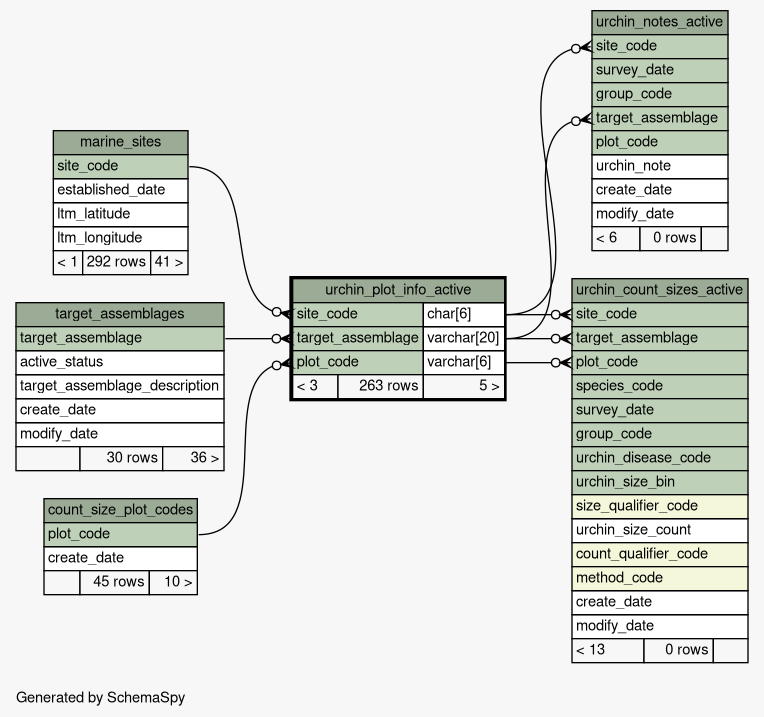The height and width of the screenshot is (717, 764).
Task: Click the urchin_disease_code column
Action: [660, 458]
